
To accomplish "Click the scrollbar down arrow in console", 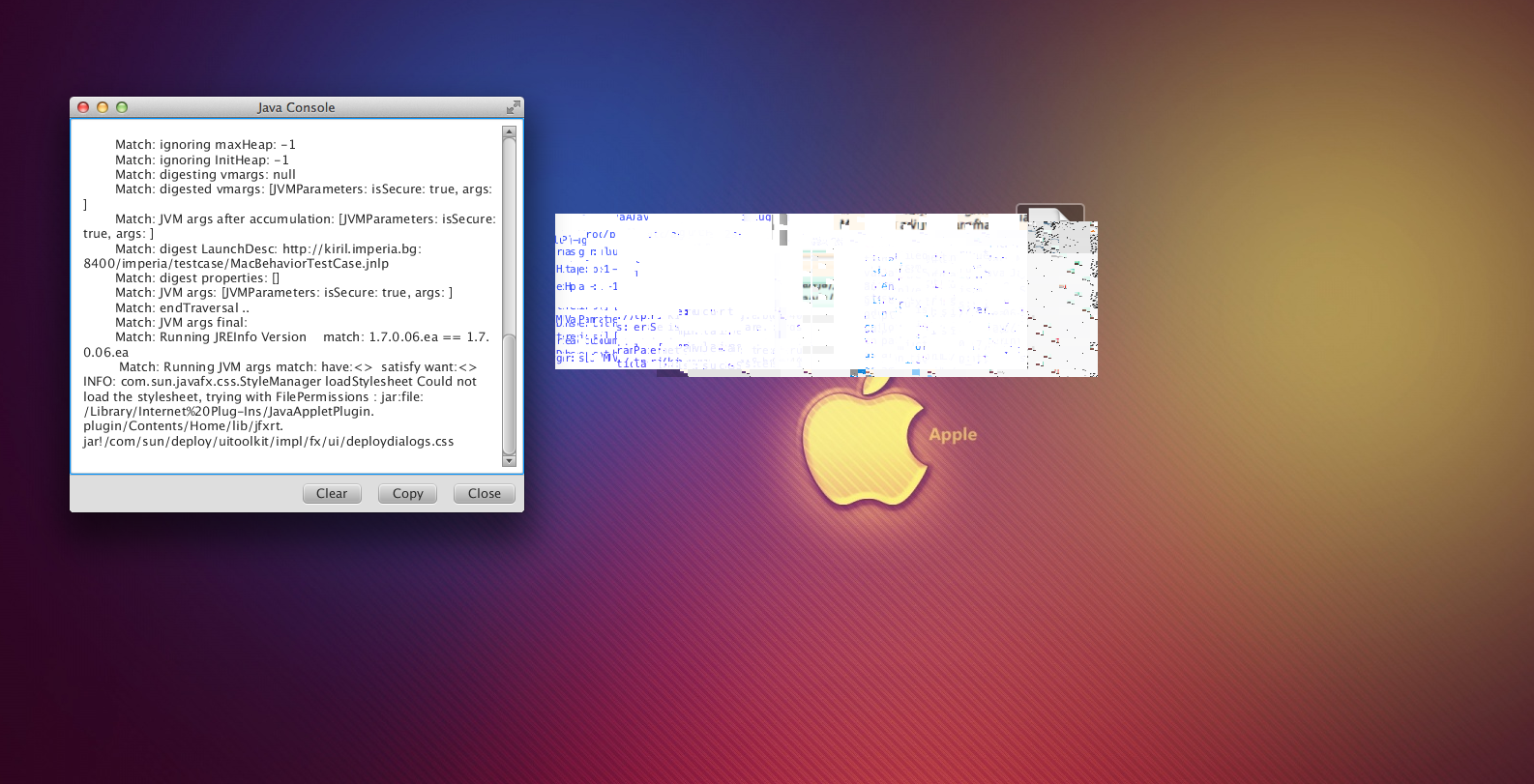I will [510, 461].
